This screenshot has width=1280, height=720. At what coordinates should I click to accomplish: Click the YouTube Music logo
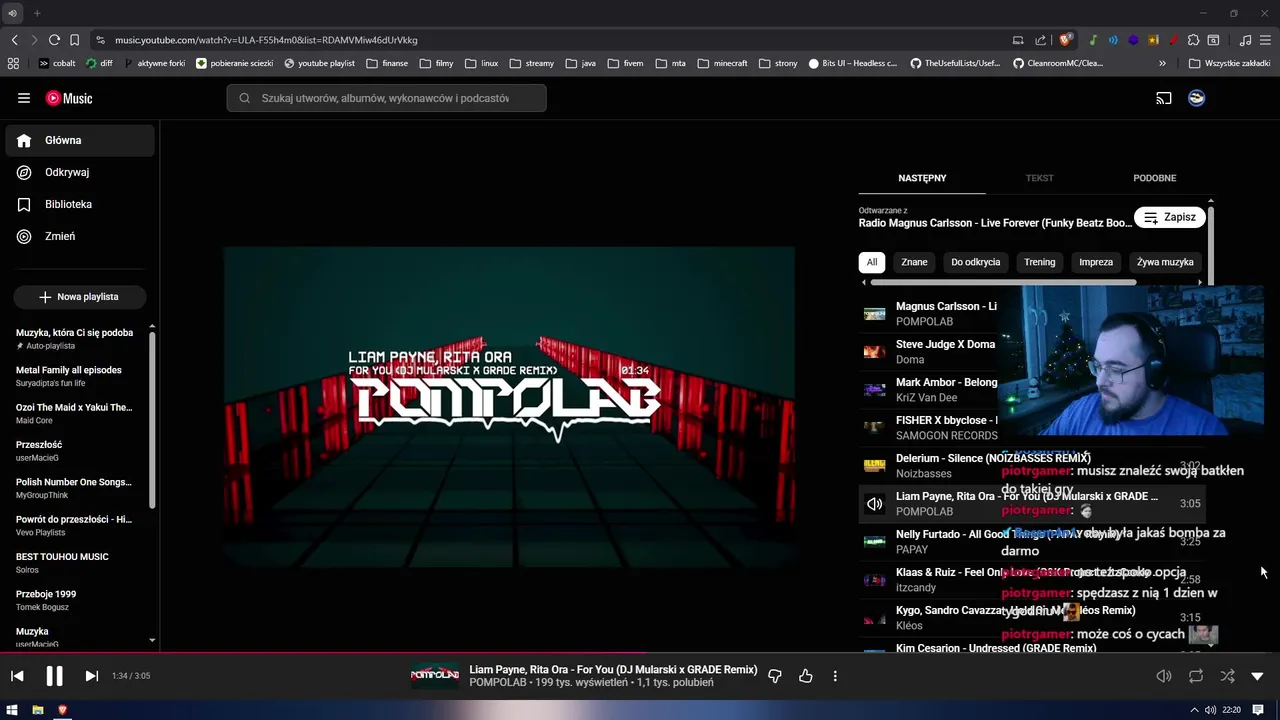tap(69, 98)
